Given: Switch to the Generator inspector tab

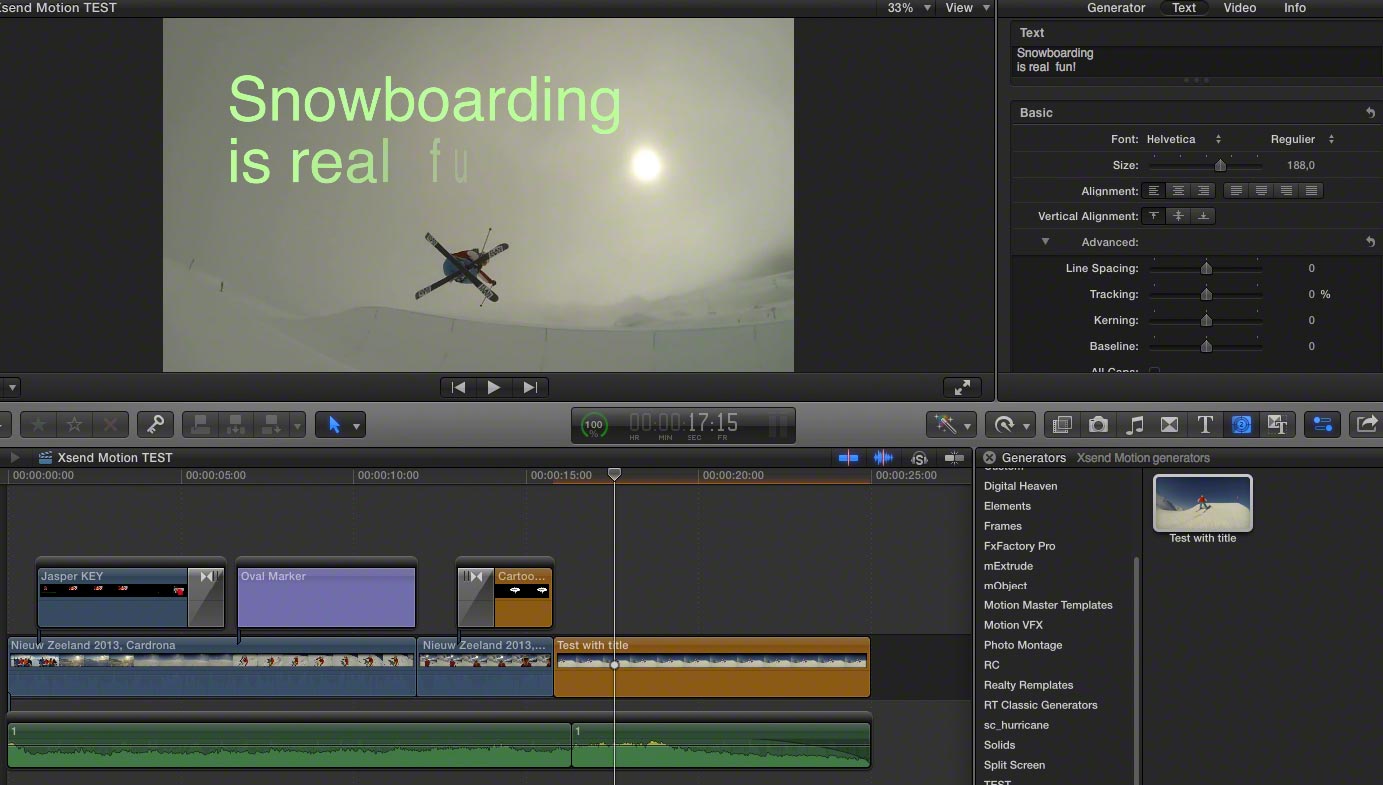Looking at the screenshot, I should tap(1116, 8).
